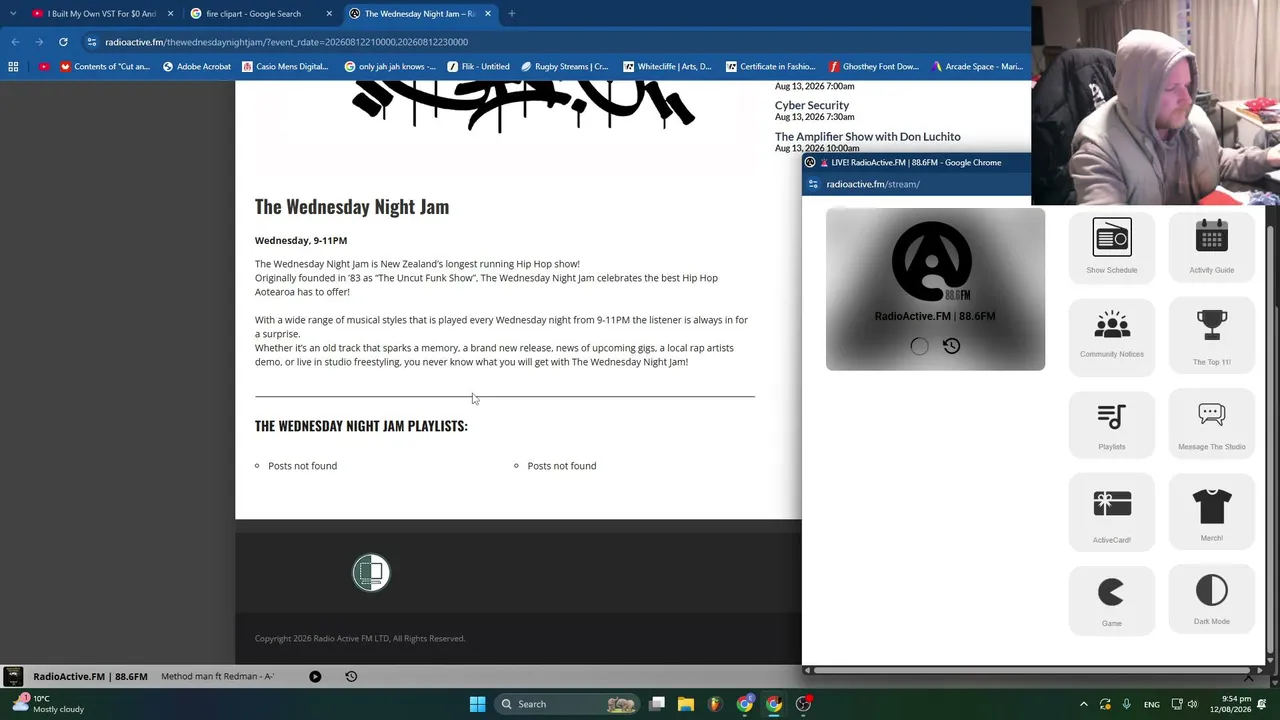Click the footer badge icon
The width and height of the screenshot is (1280, 720).
371,573
